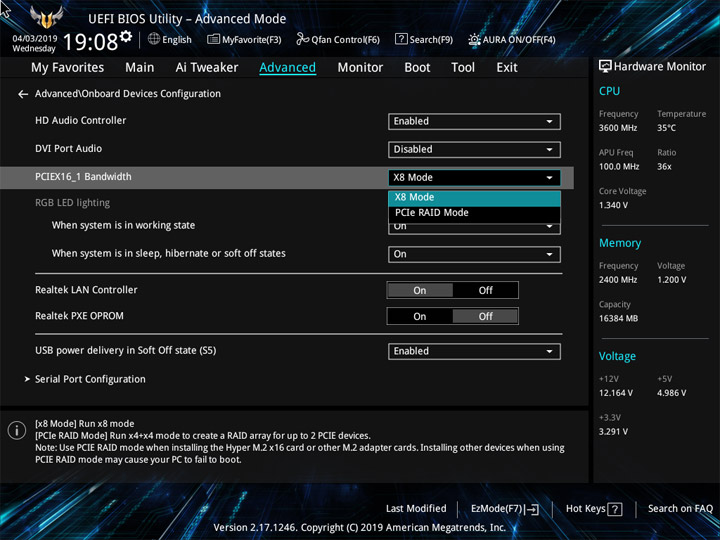Screen dimensions: 720x540
Task: Open working state RGB LED dropdown arrow
Action: point(549,226)
